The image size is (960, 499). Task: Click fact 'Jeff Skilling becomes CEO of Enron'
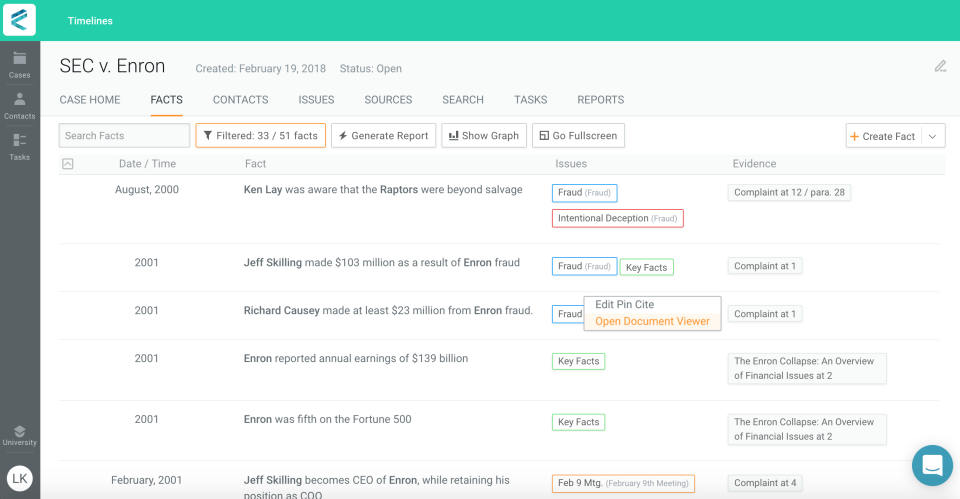(x=377, y=487)
